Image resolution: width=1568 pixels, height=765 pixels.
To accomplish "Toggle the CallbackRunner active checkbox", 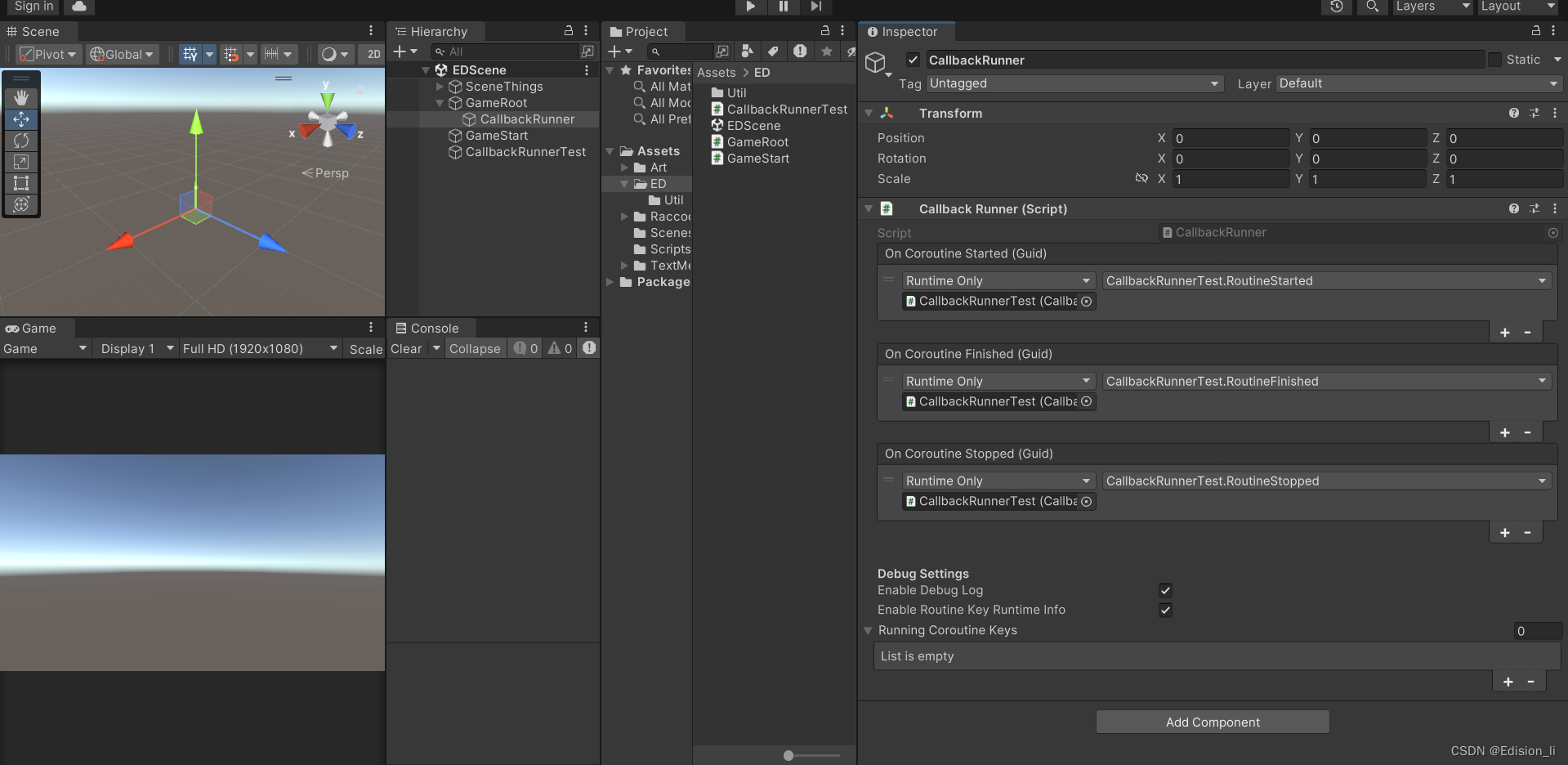I will [x=913, y=60].
